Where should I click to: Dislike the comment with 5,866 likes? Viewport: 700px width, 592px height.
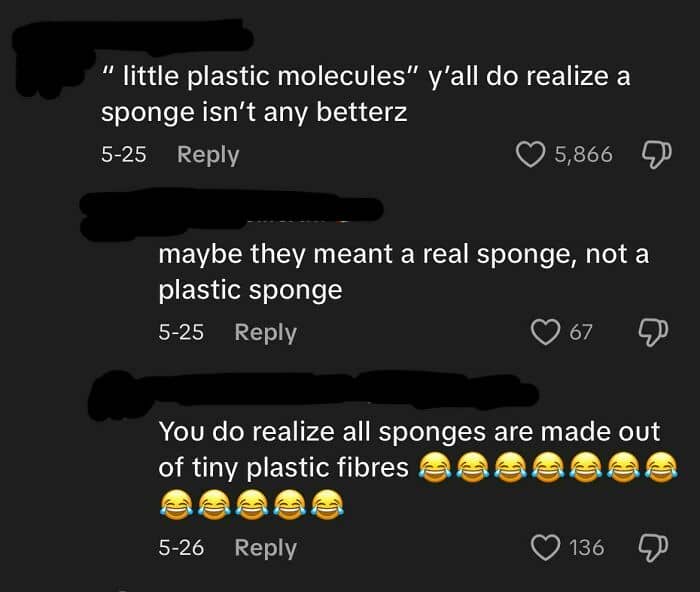[x=655, y=155]
